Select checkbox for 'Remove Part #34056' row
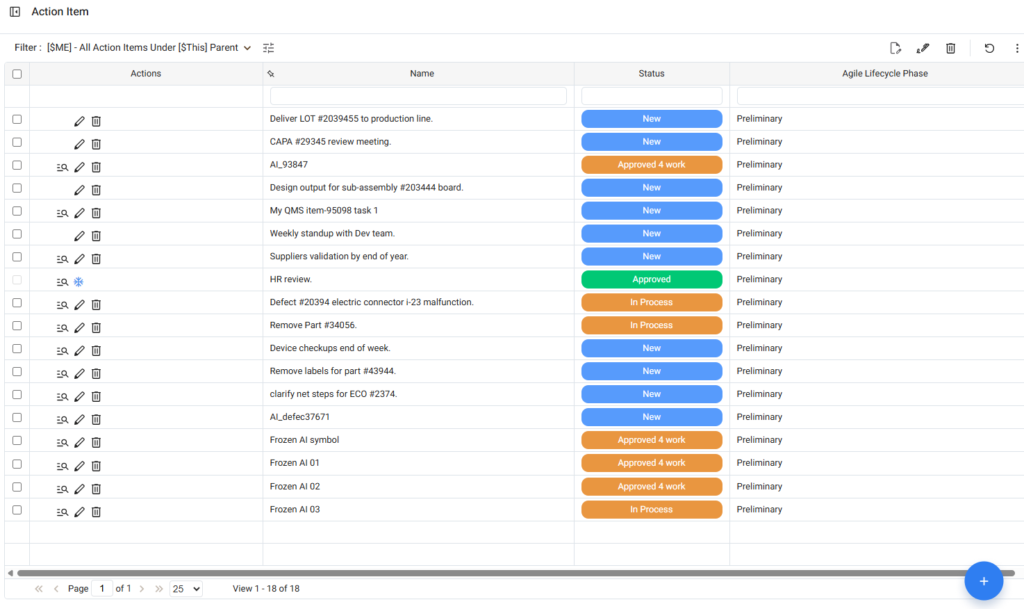Image resolution: width=1024 pixels, height=609 pixels. click(x=17, y=326)
